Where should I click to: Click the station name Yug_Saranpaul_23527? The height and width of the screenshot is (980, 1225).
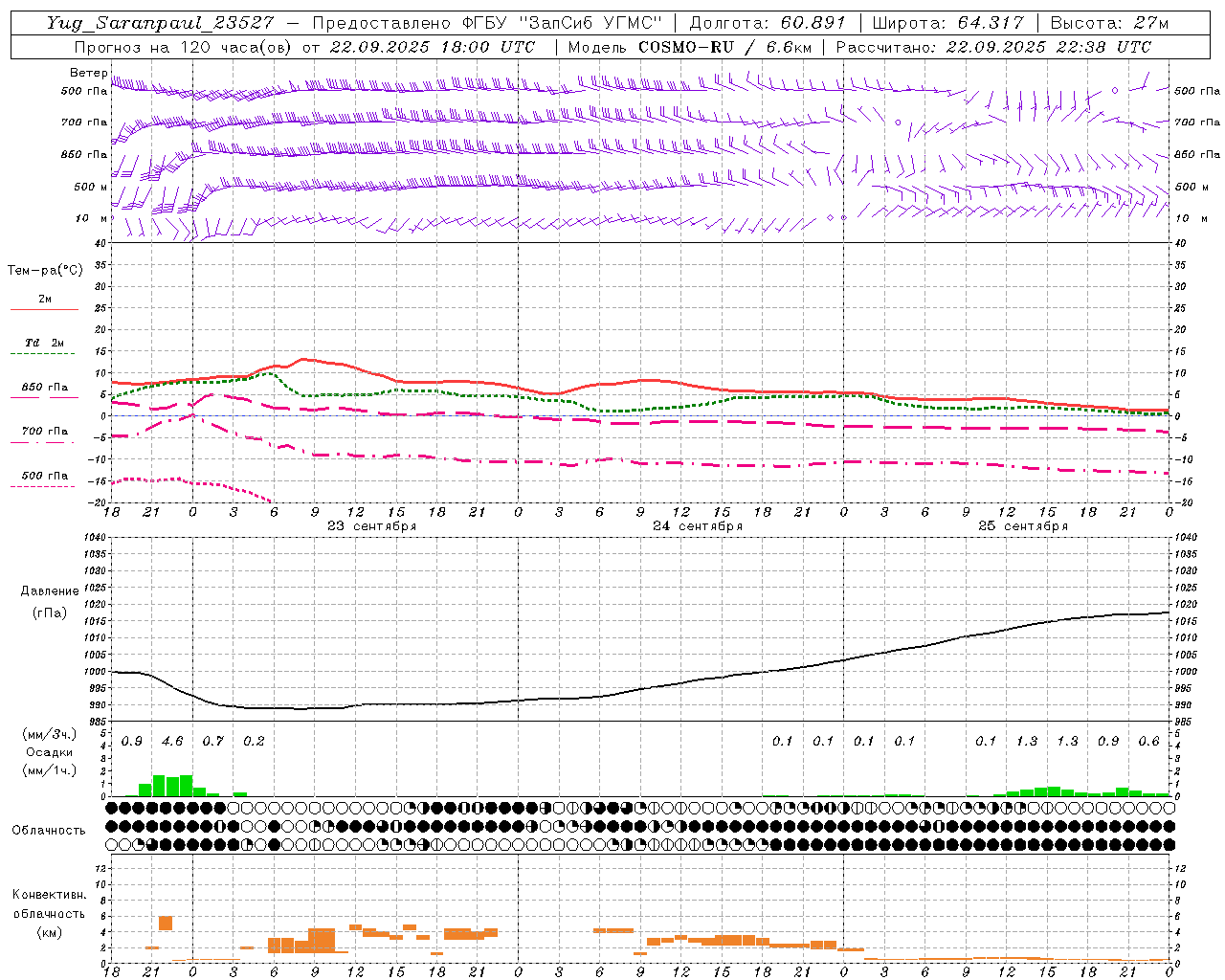click(161, 23)
